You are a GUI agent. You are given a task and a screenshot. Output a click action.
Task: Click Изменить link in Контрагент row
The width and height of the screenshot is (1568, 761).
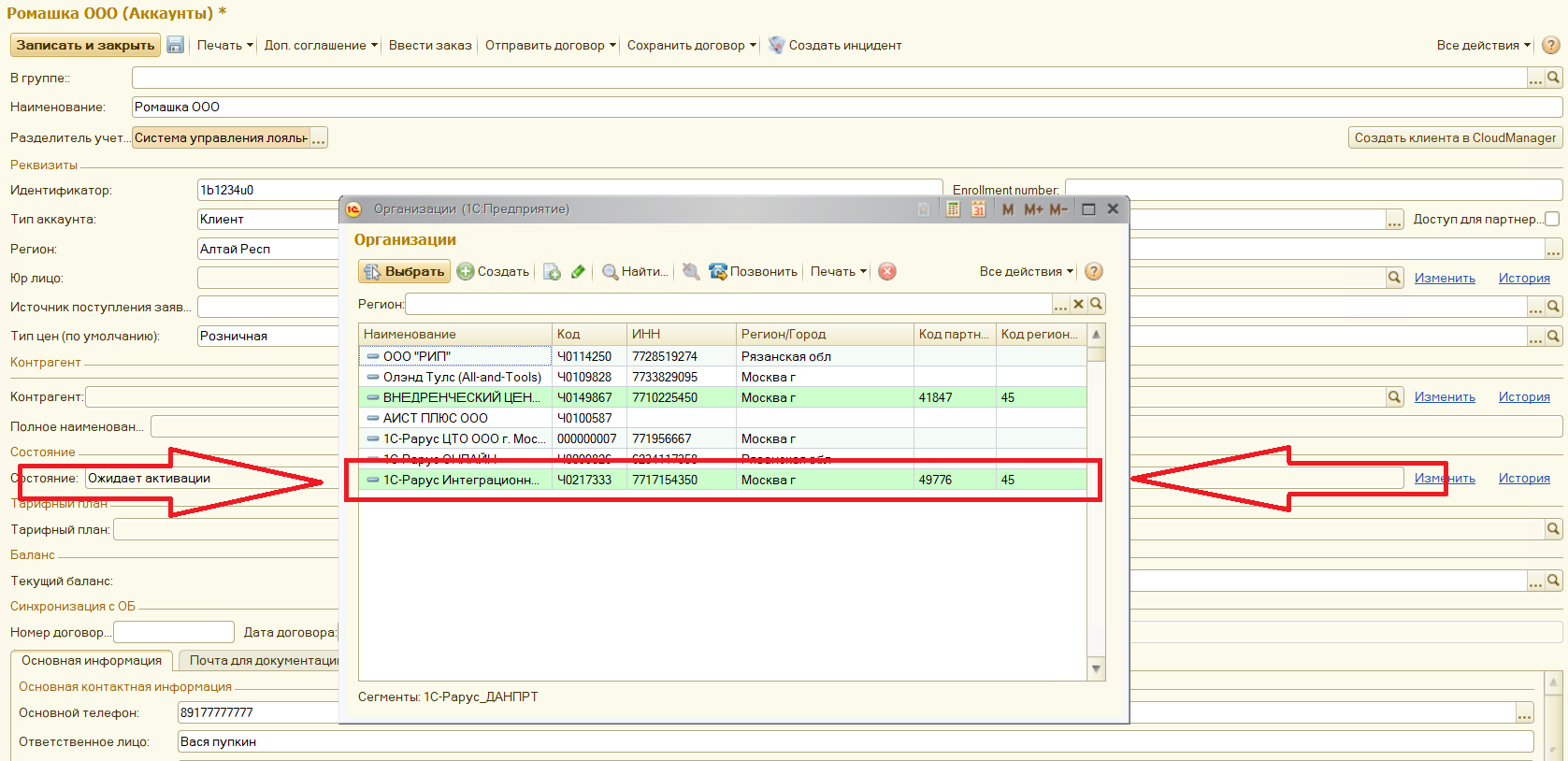click(1445, 396)
